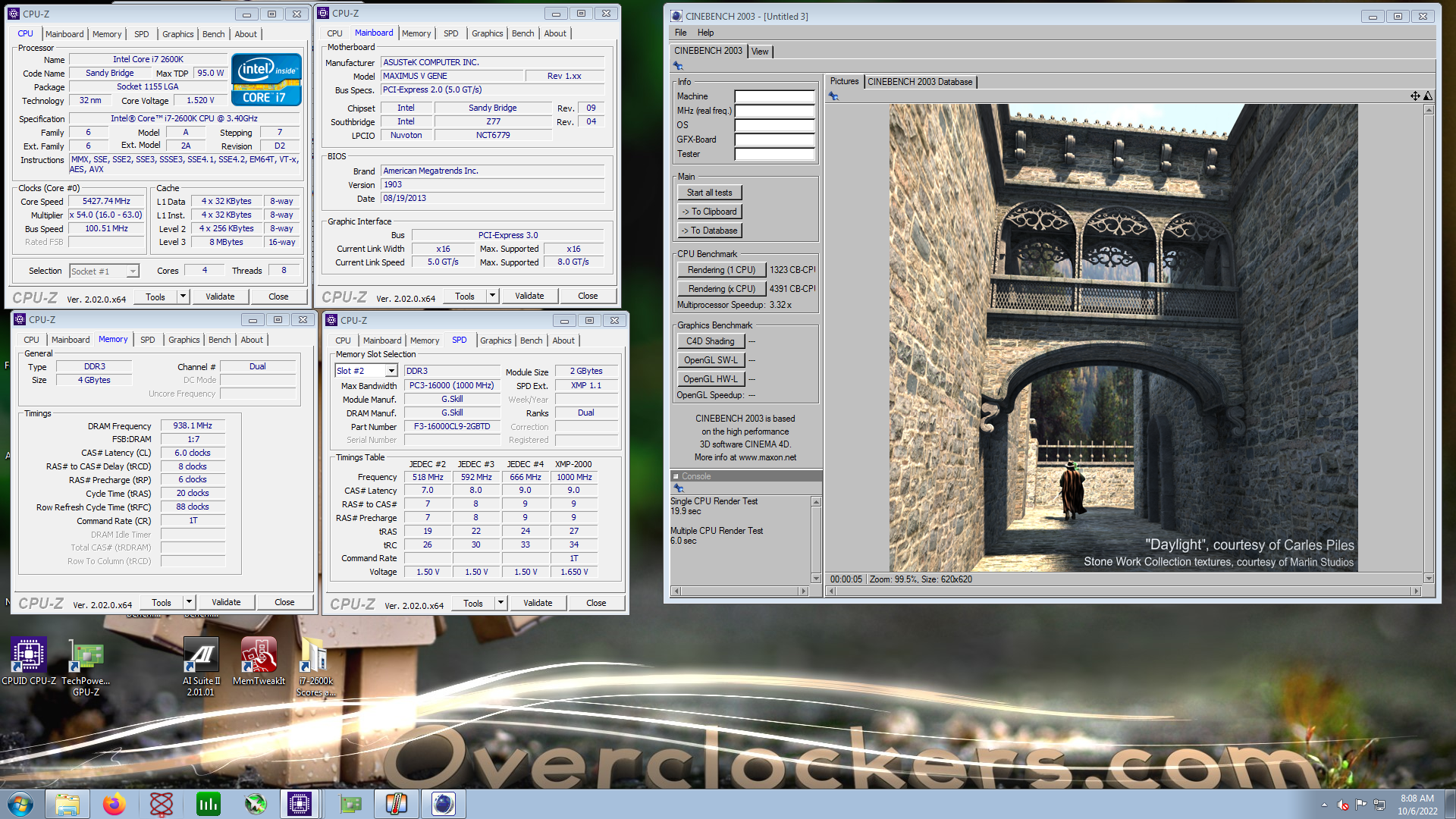Run the C4D Shading benchmark
Screen dimensions: 1456x819
point(711,341)
